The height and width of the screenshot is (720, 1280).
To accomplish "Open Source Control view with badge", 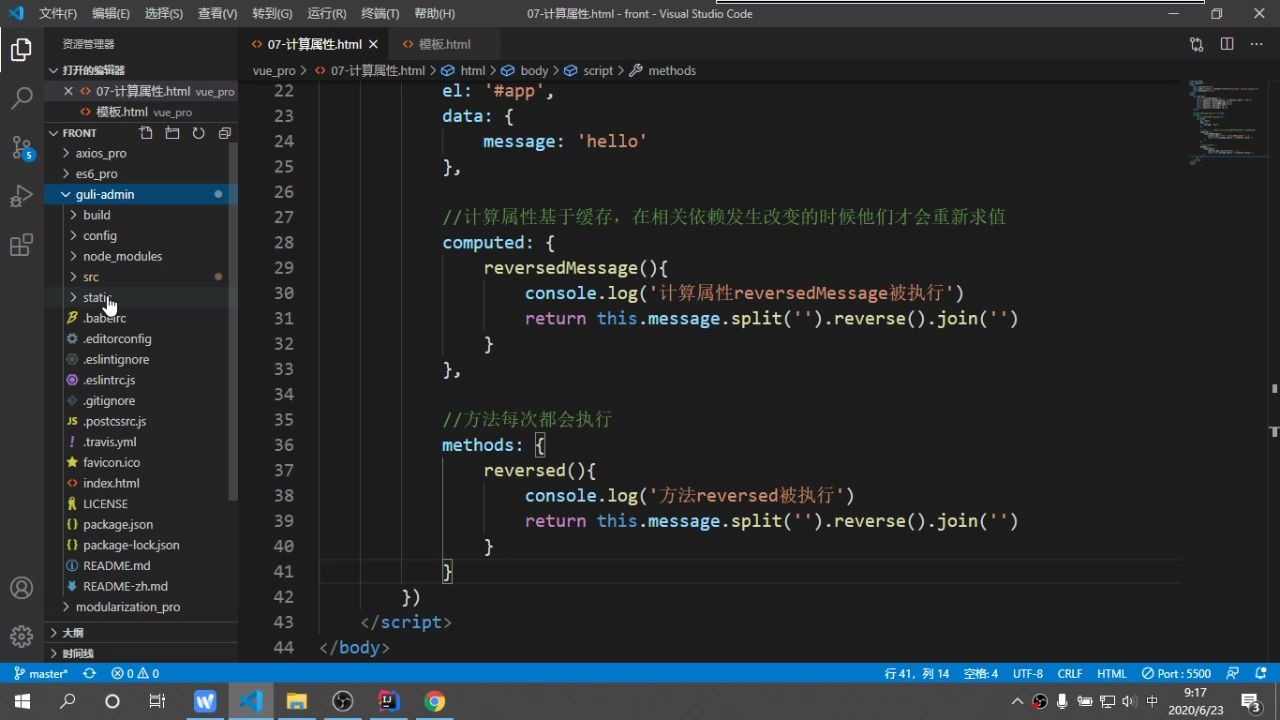I will (x=21, y=148).
